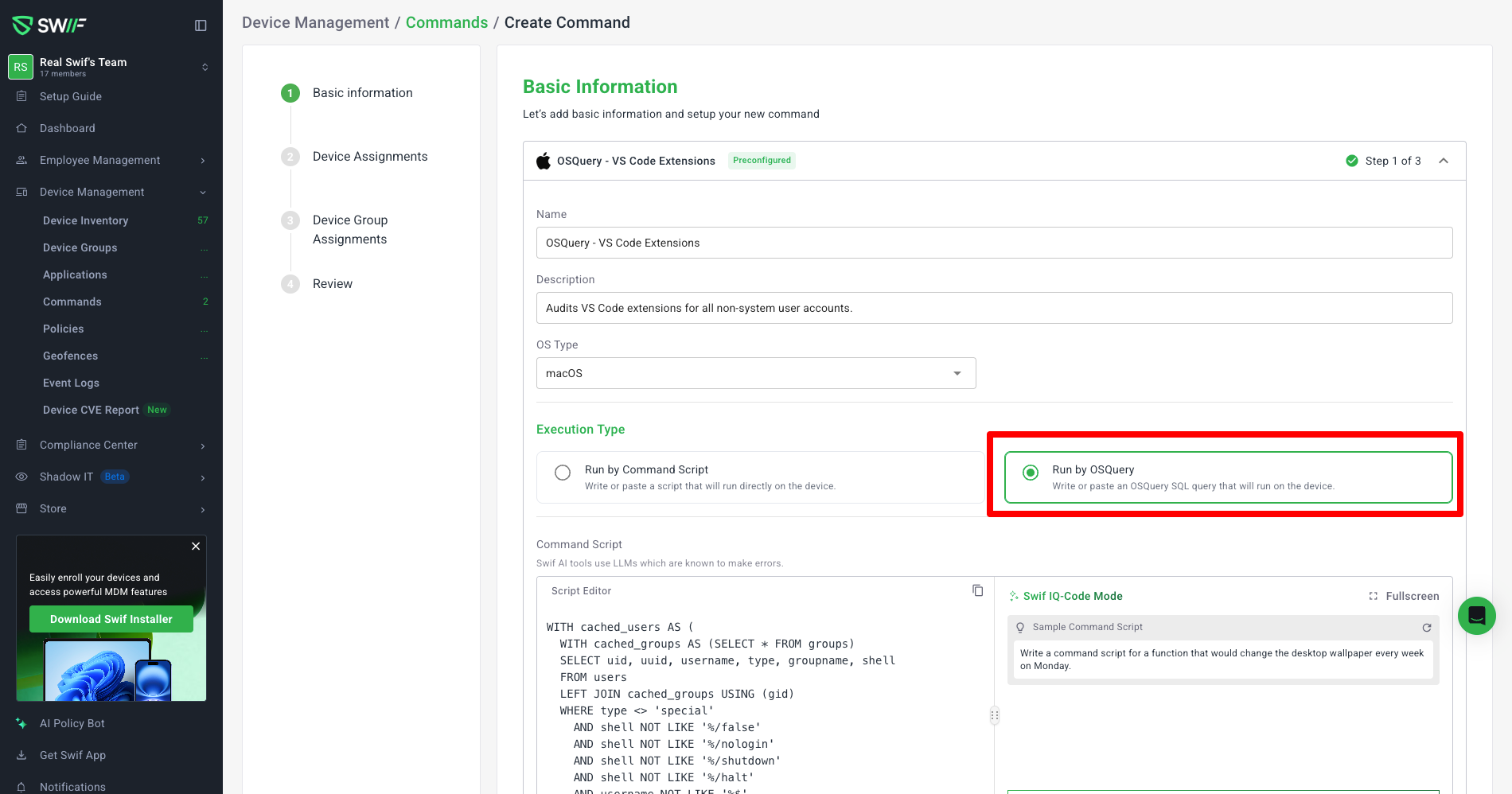Image resolution: width=1512 pixels, height=794 pixels.
Task: Select Run by Command Script radio option
Action: point(563,473)
